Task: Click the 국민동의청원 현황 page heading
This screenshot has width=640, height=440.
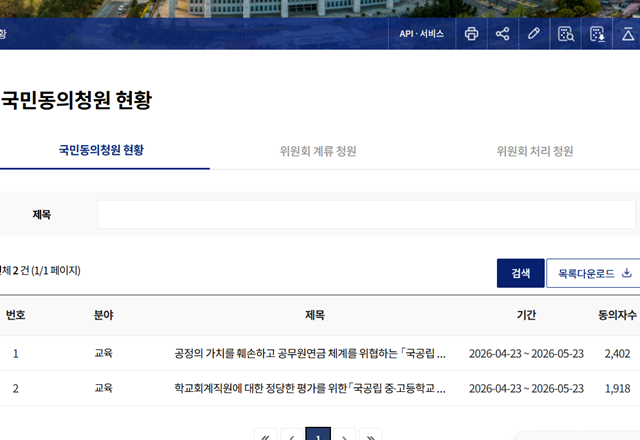Action: [x=76, y=100]
